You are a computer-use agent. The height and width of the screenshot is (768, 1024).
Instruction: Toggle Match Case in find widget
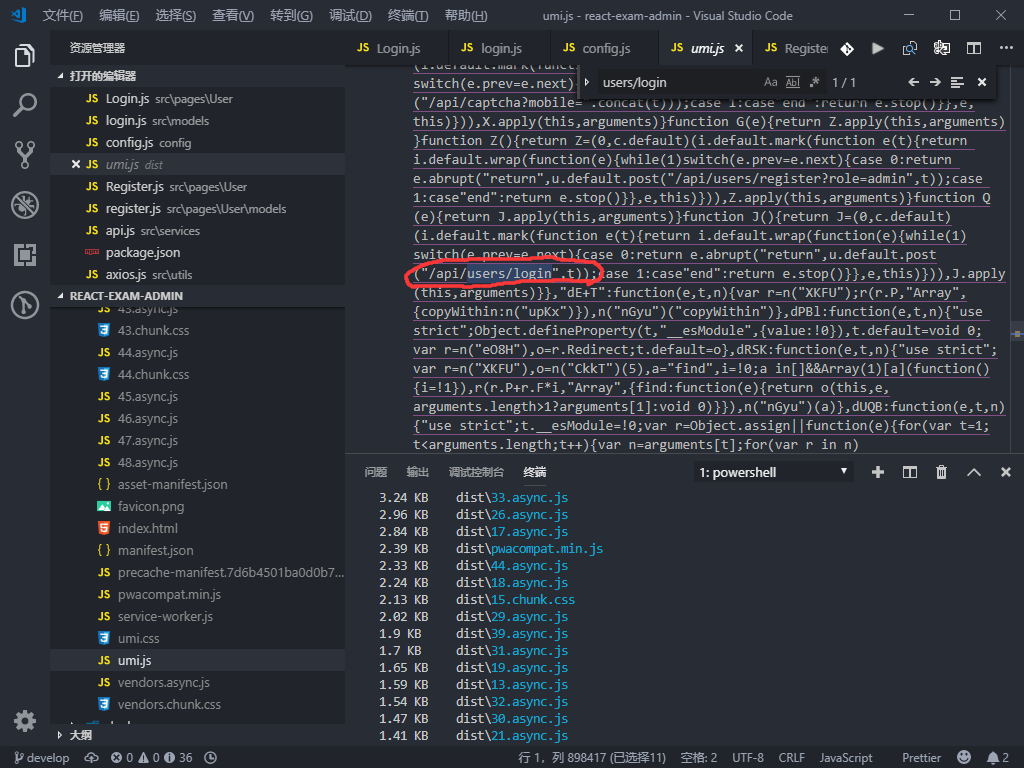[x=771, y=82]
